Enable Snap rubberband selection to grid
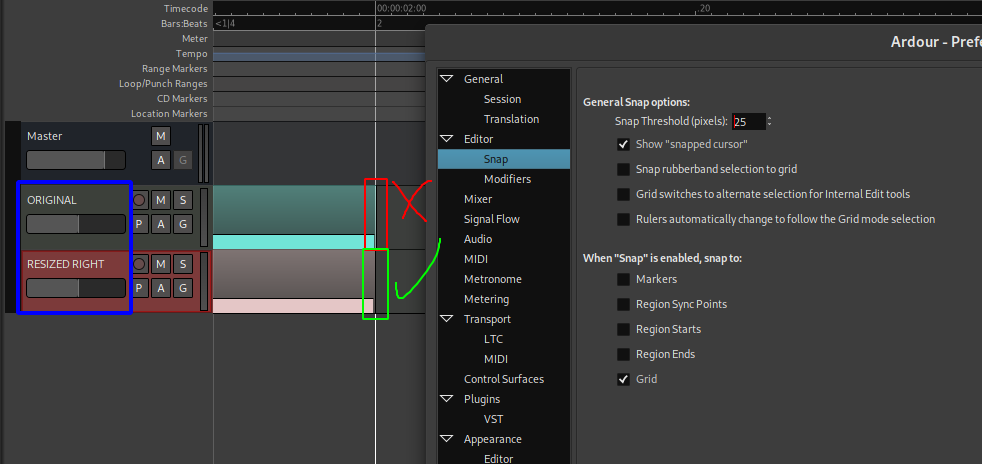The image size is (982, 464). [624, 169]
